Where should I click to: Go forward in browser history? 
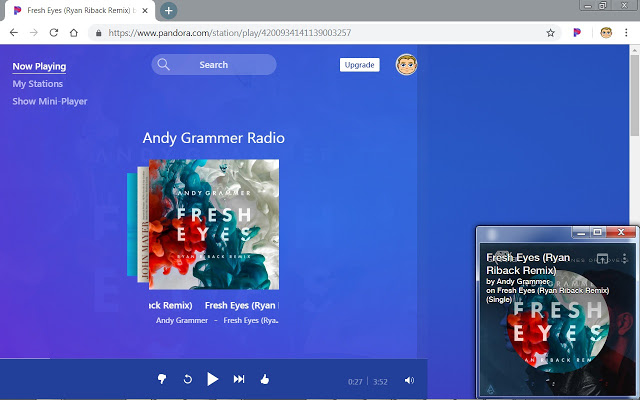34,33
